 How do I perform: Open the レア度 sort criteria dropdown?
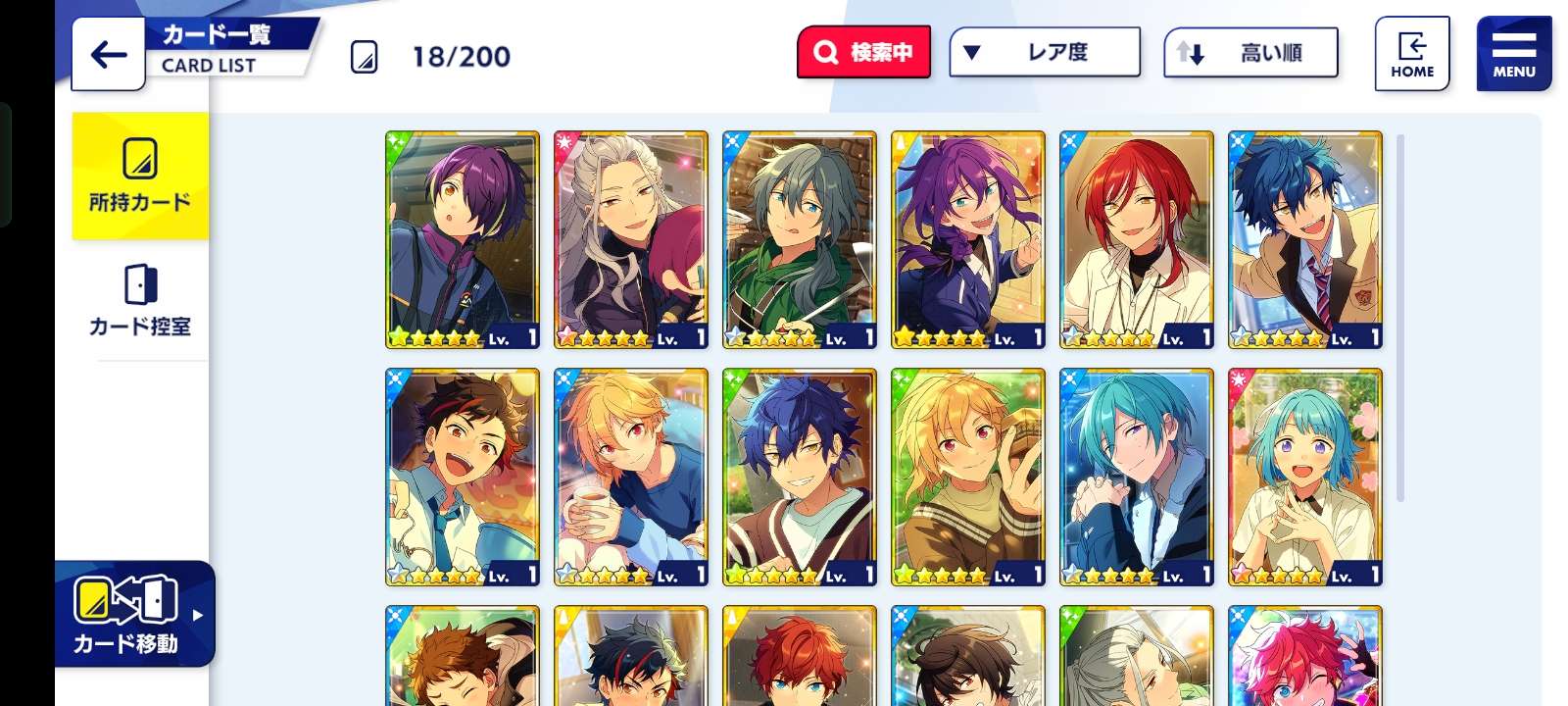(x=1045, y=52)
